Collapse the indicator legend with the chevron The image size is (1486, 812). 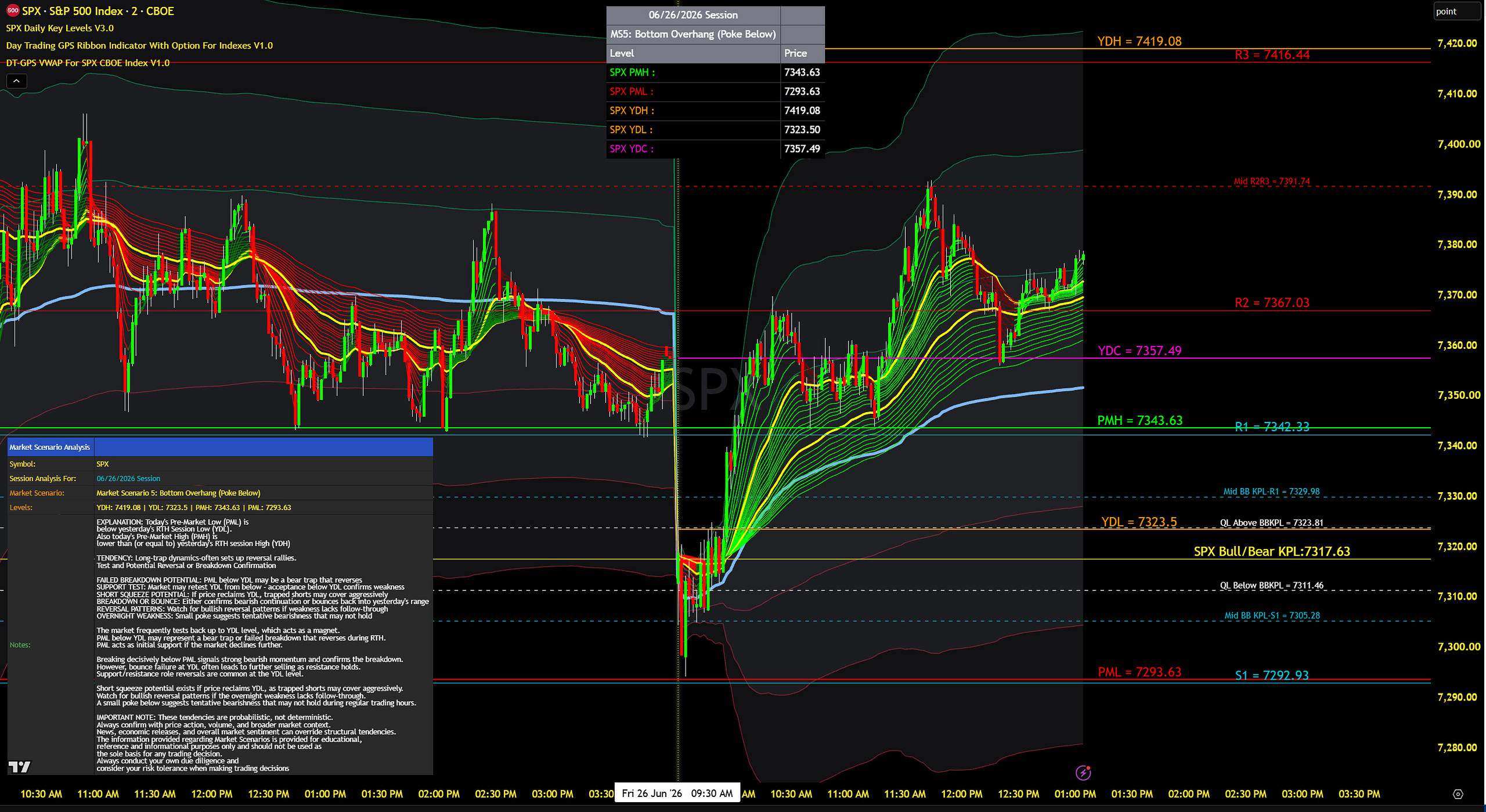[x=16, y=81]
